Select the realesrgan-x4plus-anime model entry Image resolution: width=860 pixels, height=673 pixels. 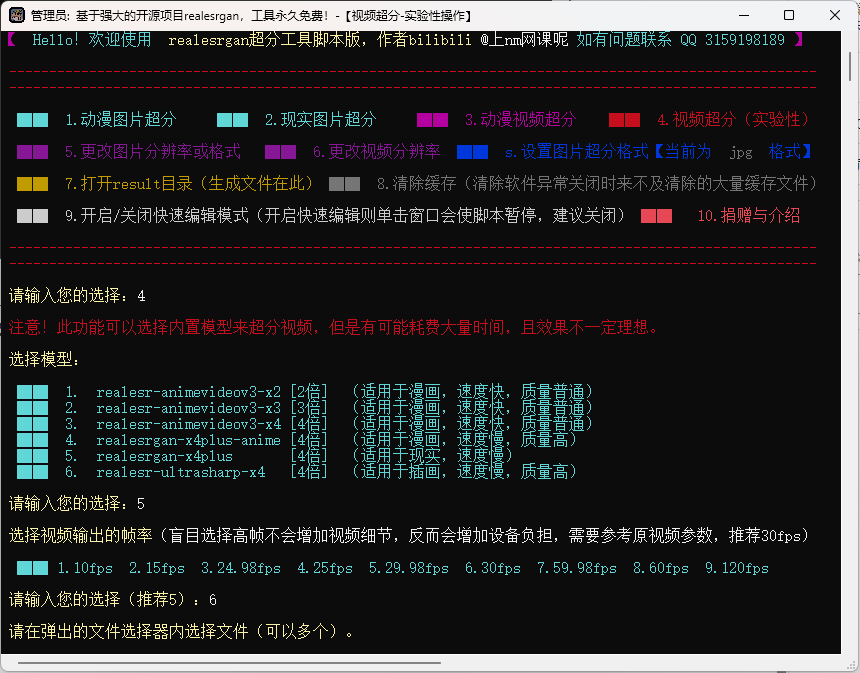point(188,439)
